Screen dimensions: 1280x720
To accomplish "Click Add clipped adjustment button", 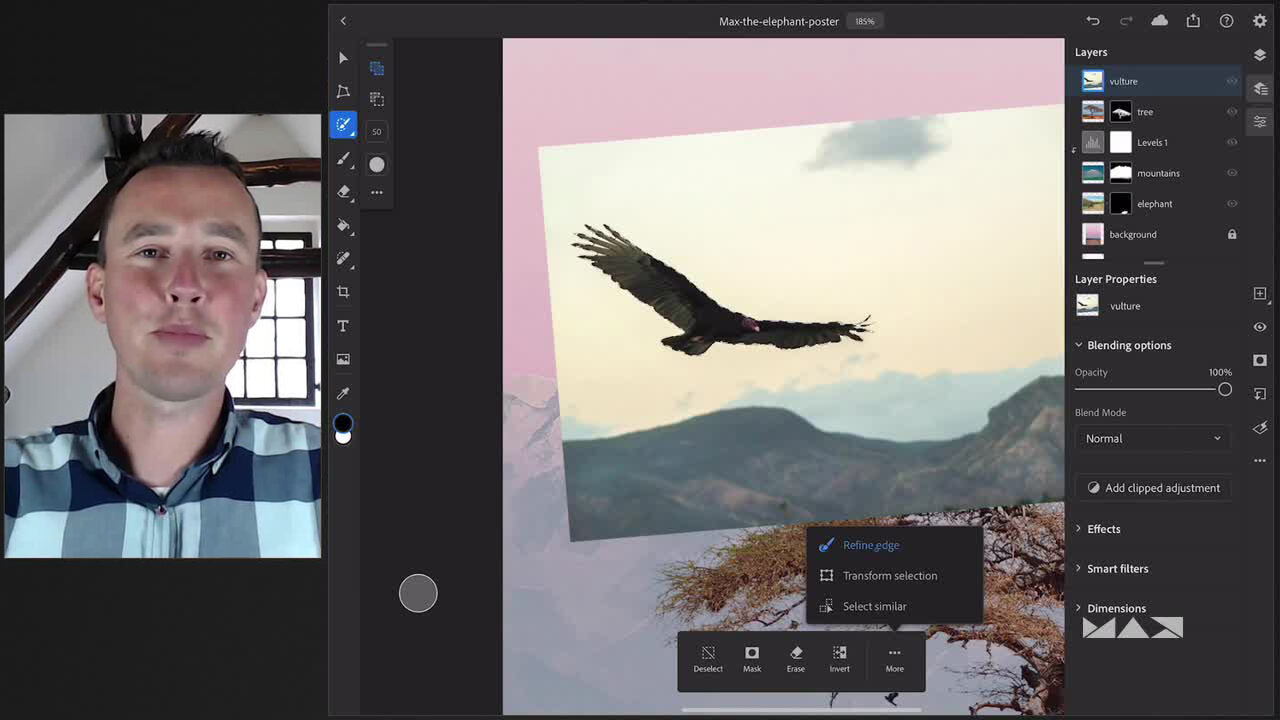I will 1153,488.
